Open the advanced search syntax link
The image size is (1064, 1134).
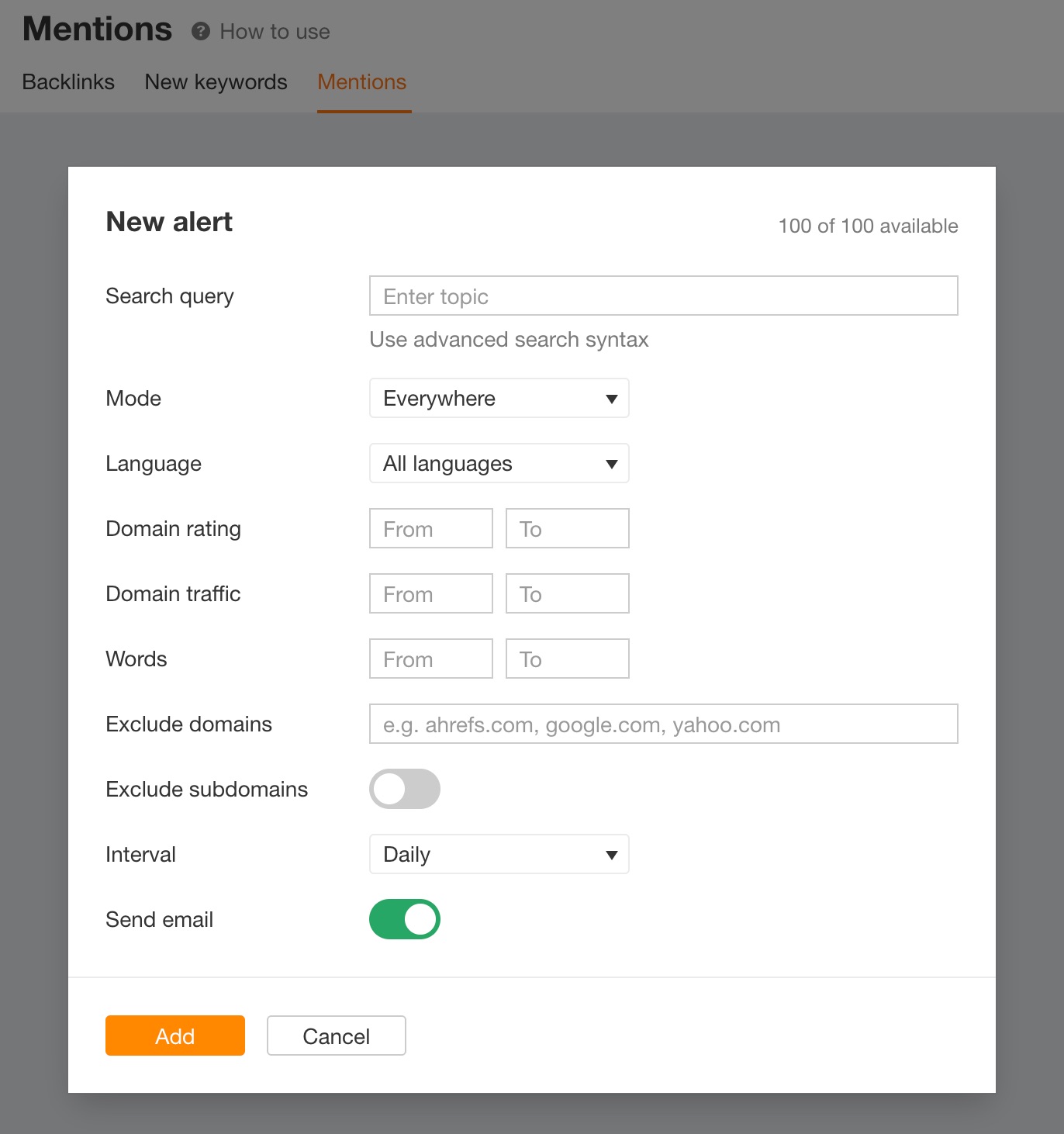[509, 340]
